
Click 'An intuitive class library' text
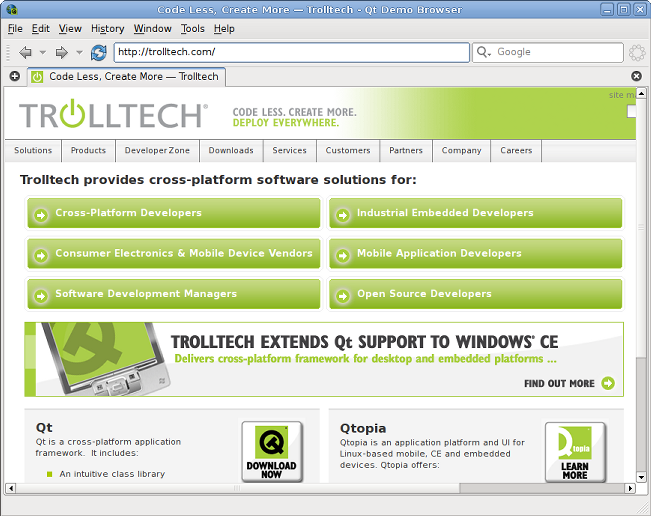coord(112,474)
